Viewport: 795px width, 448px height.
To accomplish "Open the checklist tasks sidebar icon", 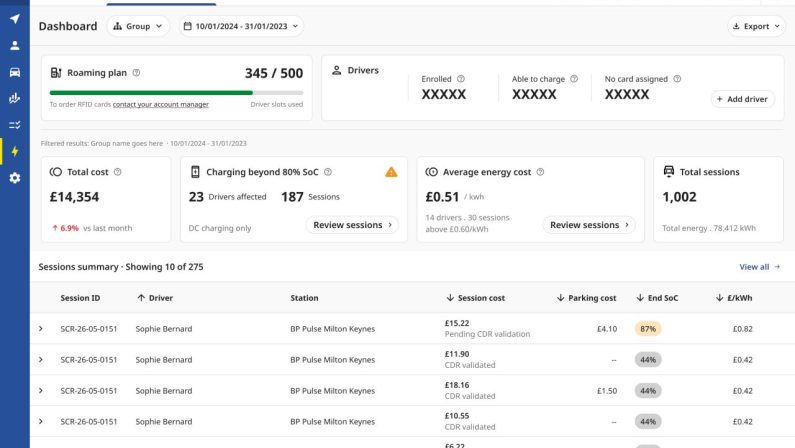I will tap(15, 125).
